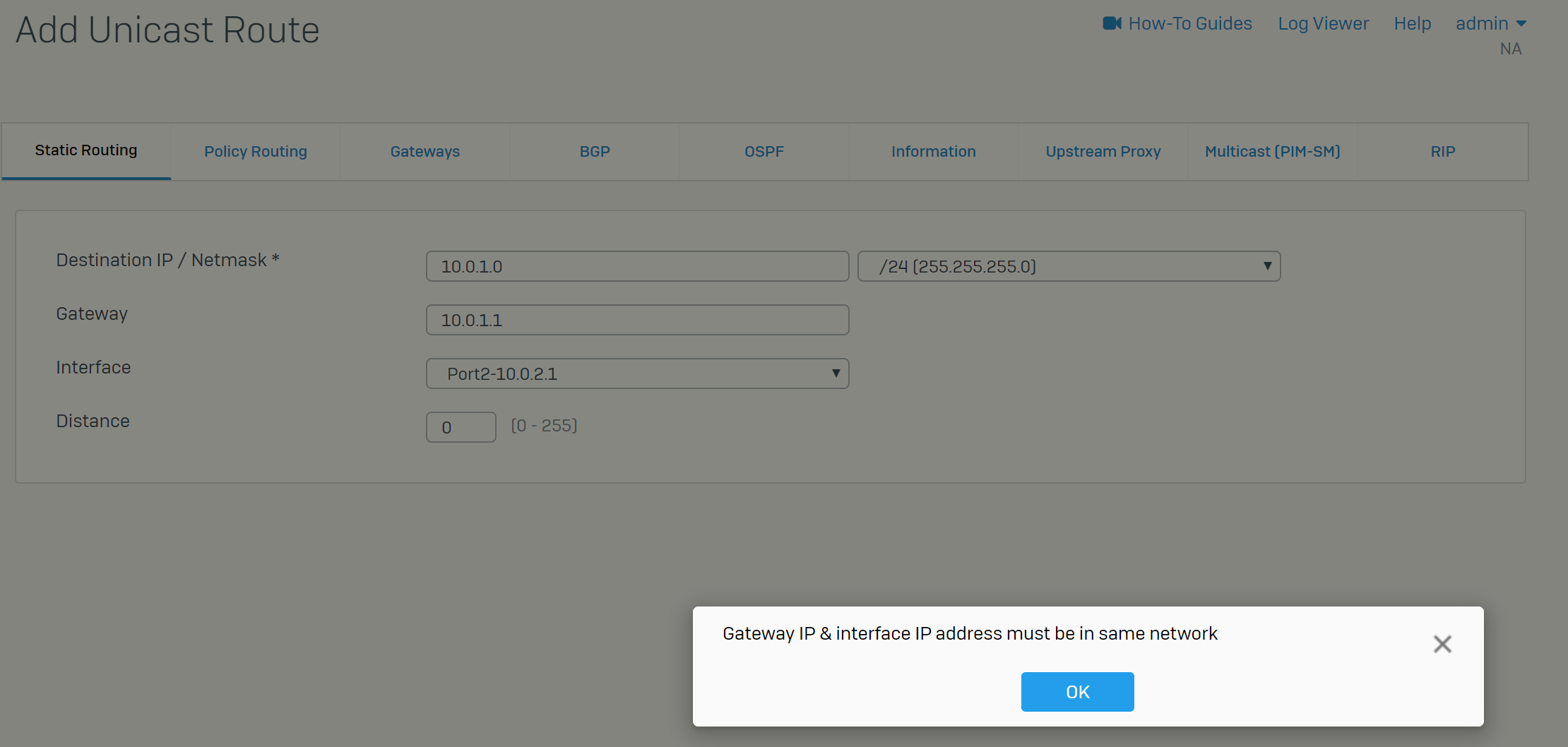Click the Destination IP input field
Screen dimensions: 1568x747
637,266
